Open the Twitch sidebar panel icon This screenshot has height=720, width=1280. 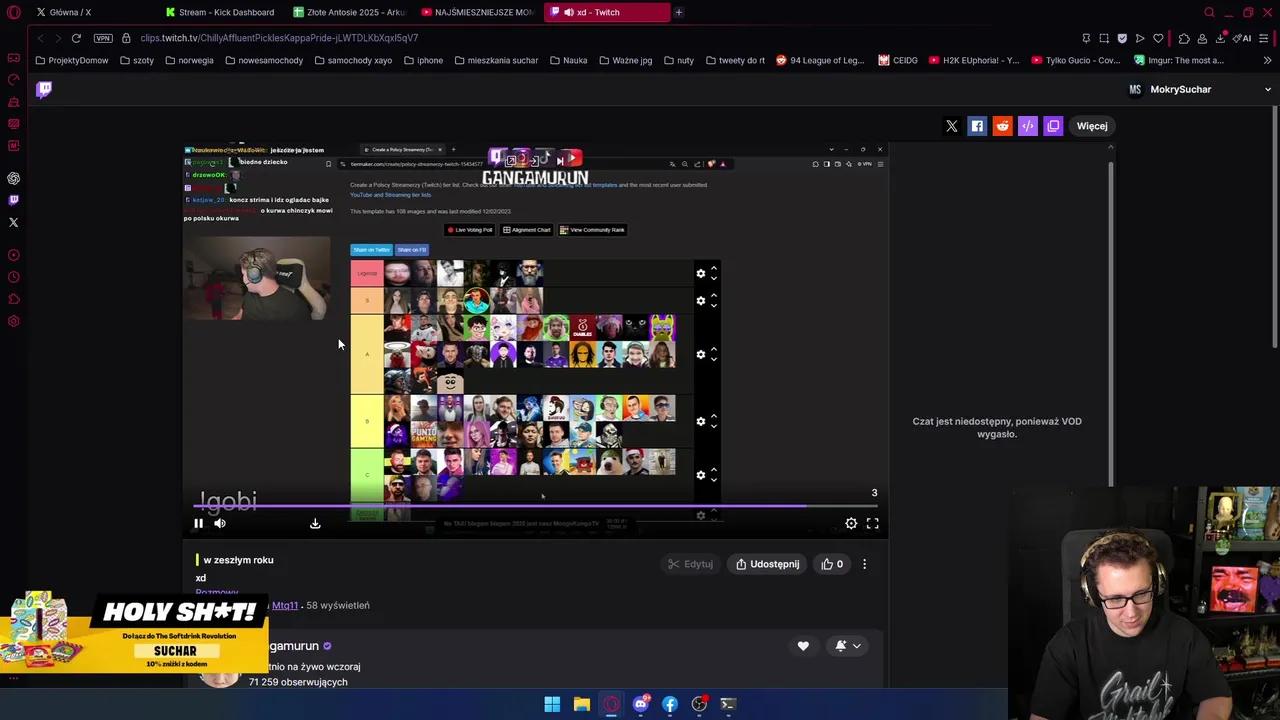pos(13,200)
